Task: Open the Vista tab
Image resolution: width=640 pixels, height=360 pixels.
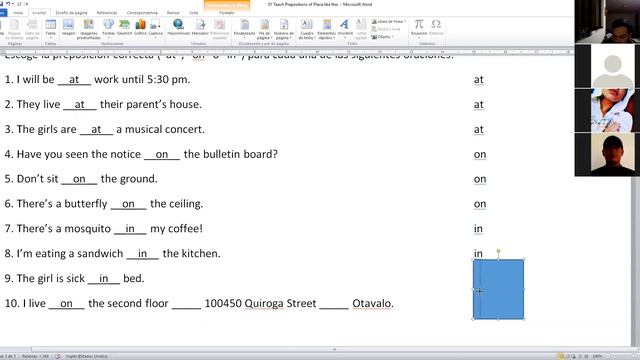Action: tap(193, 13)
